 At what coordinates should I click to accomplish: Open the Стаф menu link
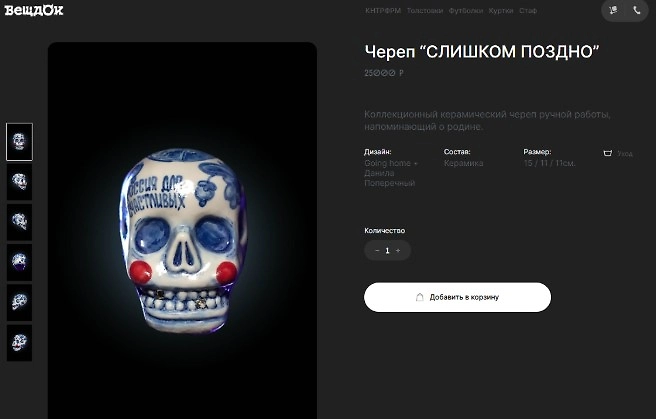coord(528,11)
